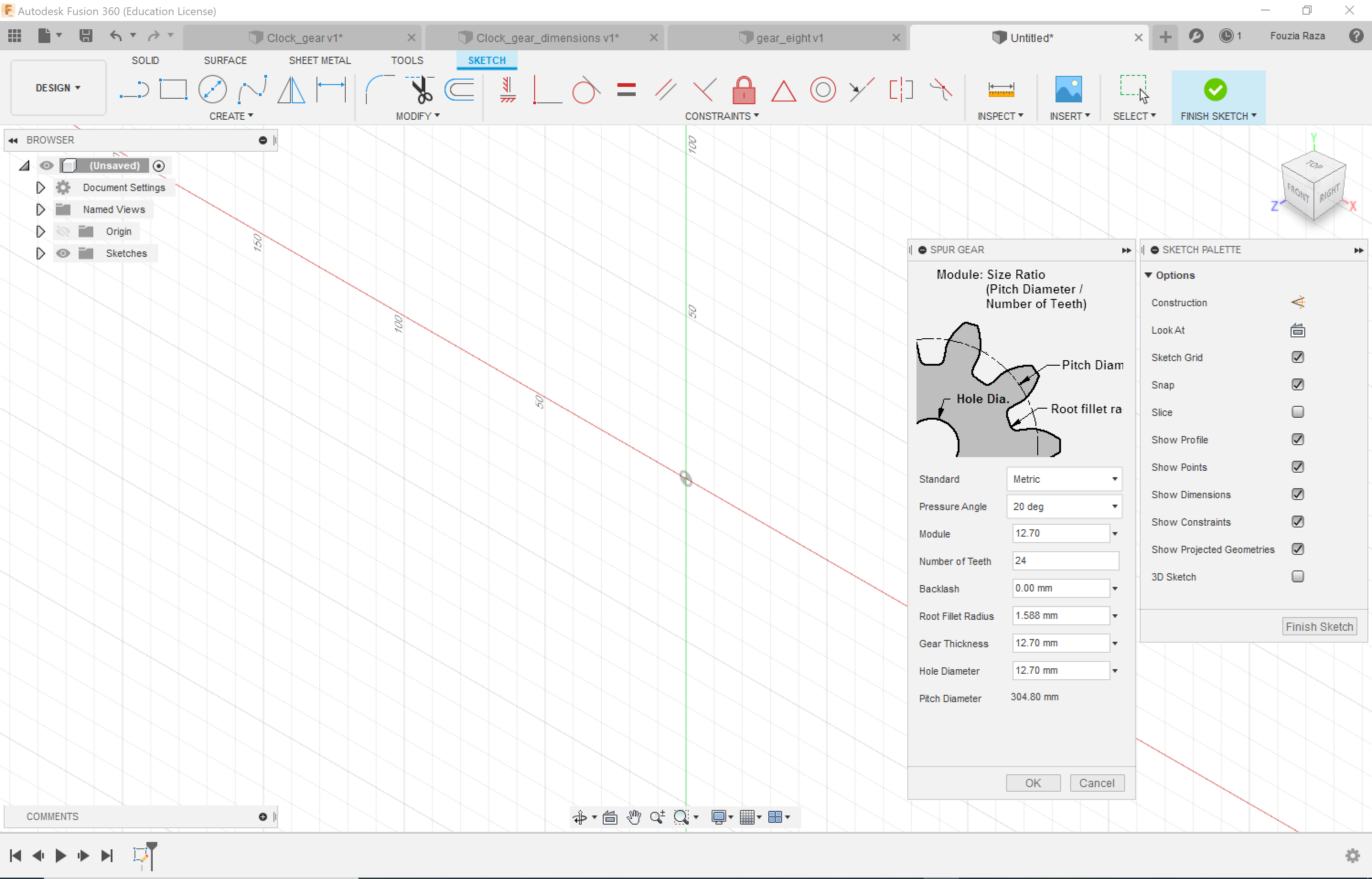The image size is (1372, 879).
Task: Toggle Show Projected Geometries checkbox
Action: click(1298, 549)
